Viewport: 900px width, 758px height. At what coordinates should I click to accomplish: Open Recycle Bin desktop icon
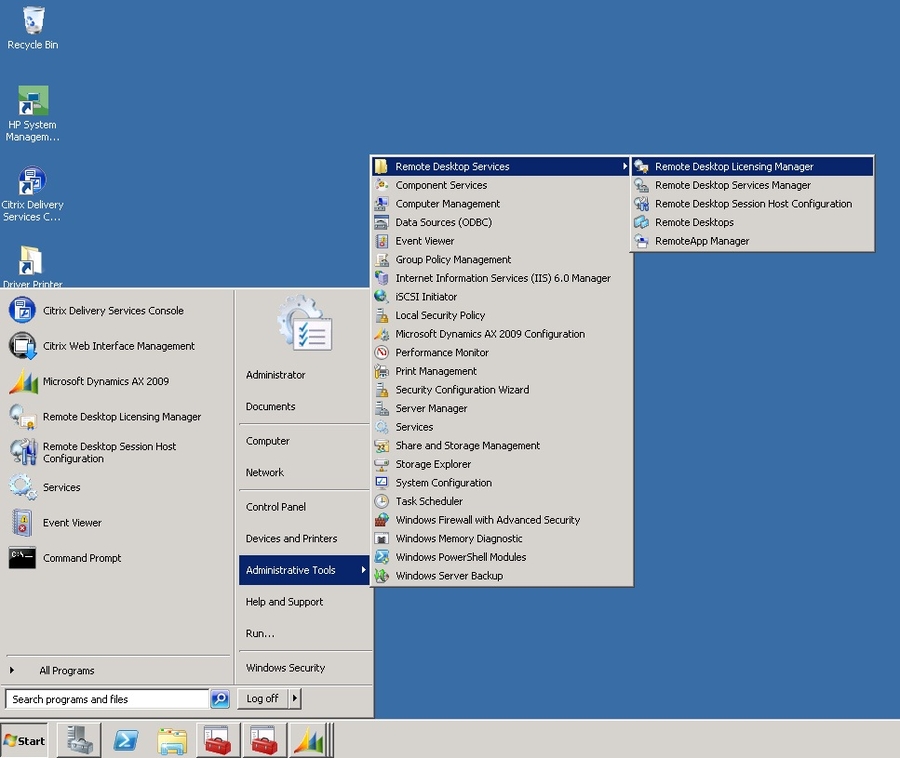click(x=32, y=27)
